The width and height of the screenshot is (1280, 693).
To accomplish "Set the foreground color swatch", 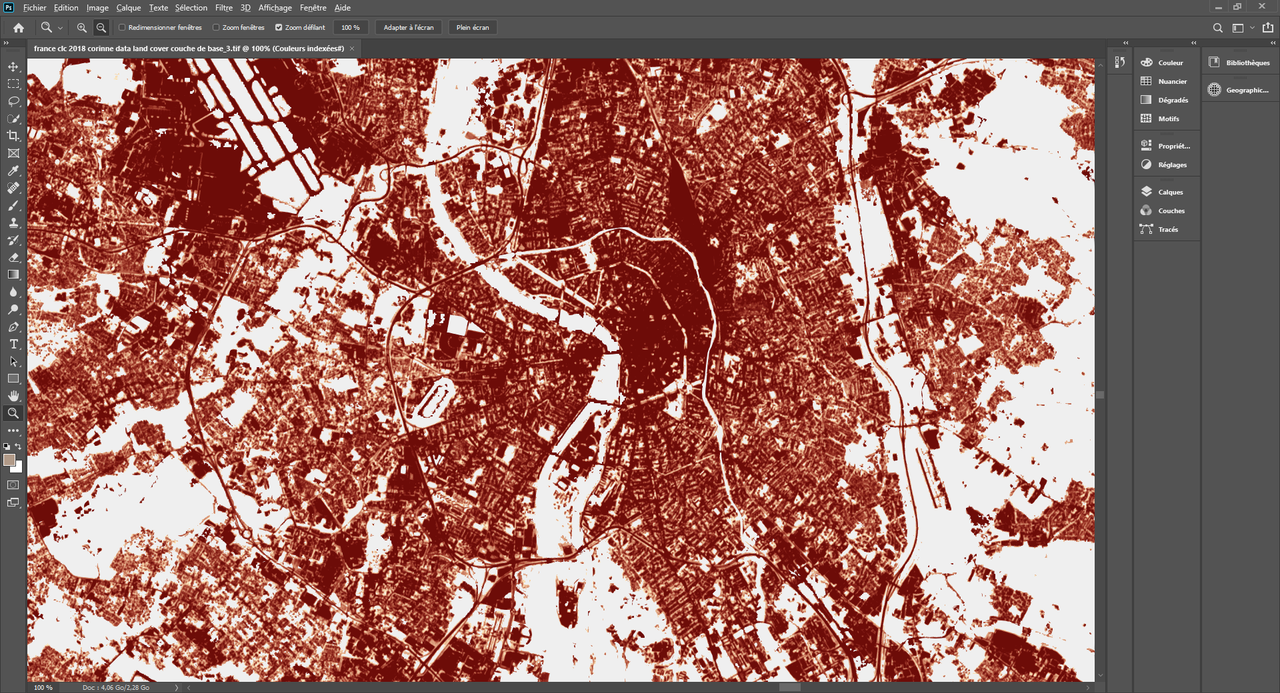I will point(9,460).
